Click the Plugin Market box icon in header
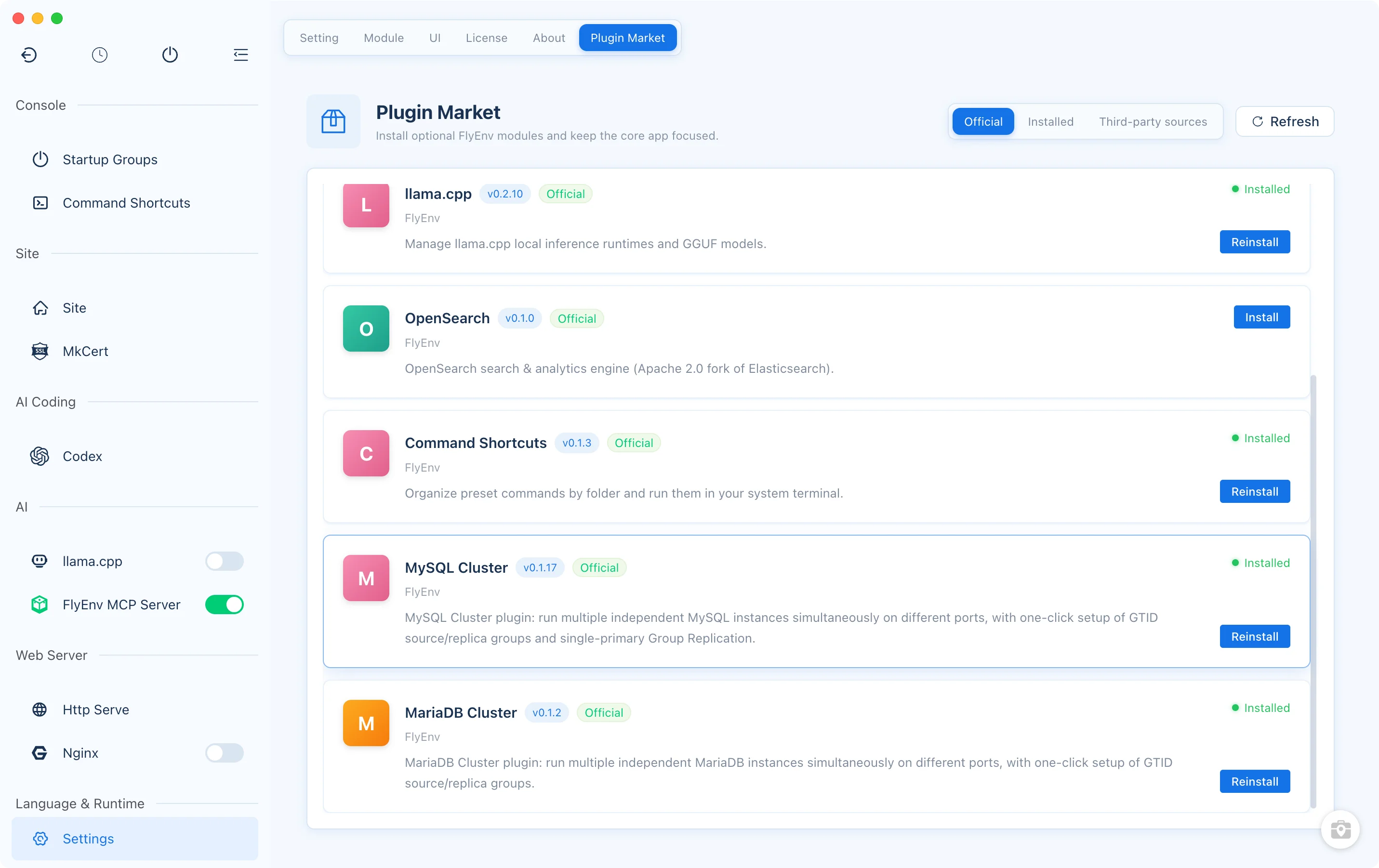This screenshot has width=1379, height=868. click(333, 121)
